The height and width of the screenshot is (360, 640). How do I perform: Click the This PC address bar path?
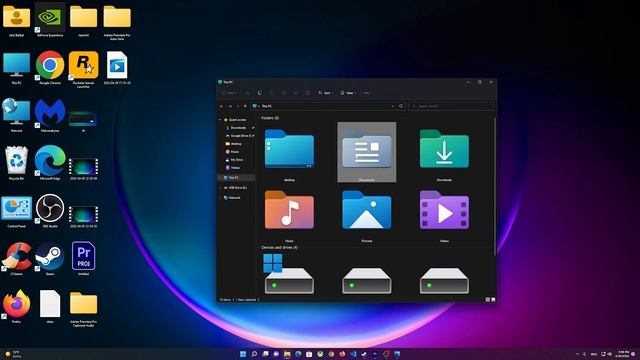(267, 106)
